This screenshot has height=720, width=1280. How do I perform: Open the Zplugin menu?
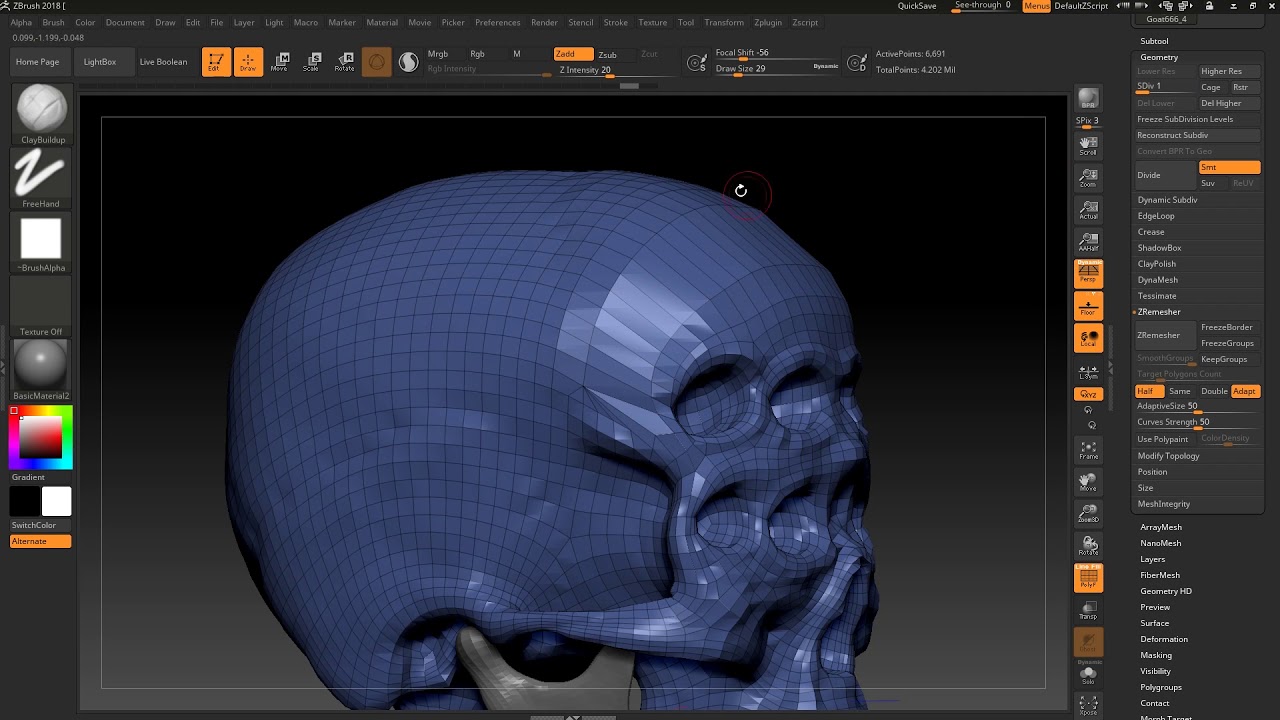point(768,22)
